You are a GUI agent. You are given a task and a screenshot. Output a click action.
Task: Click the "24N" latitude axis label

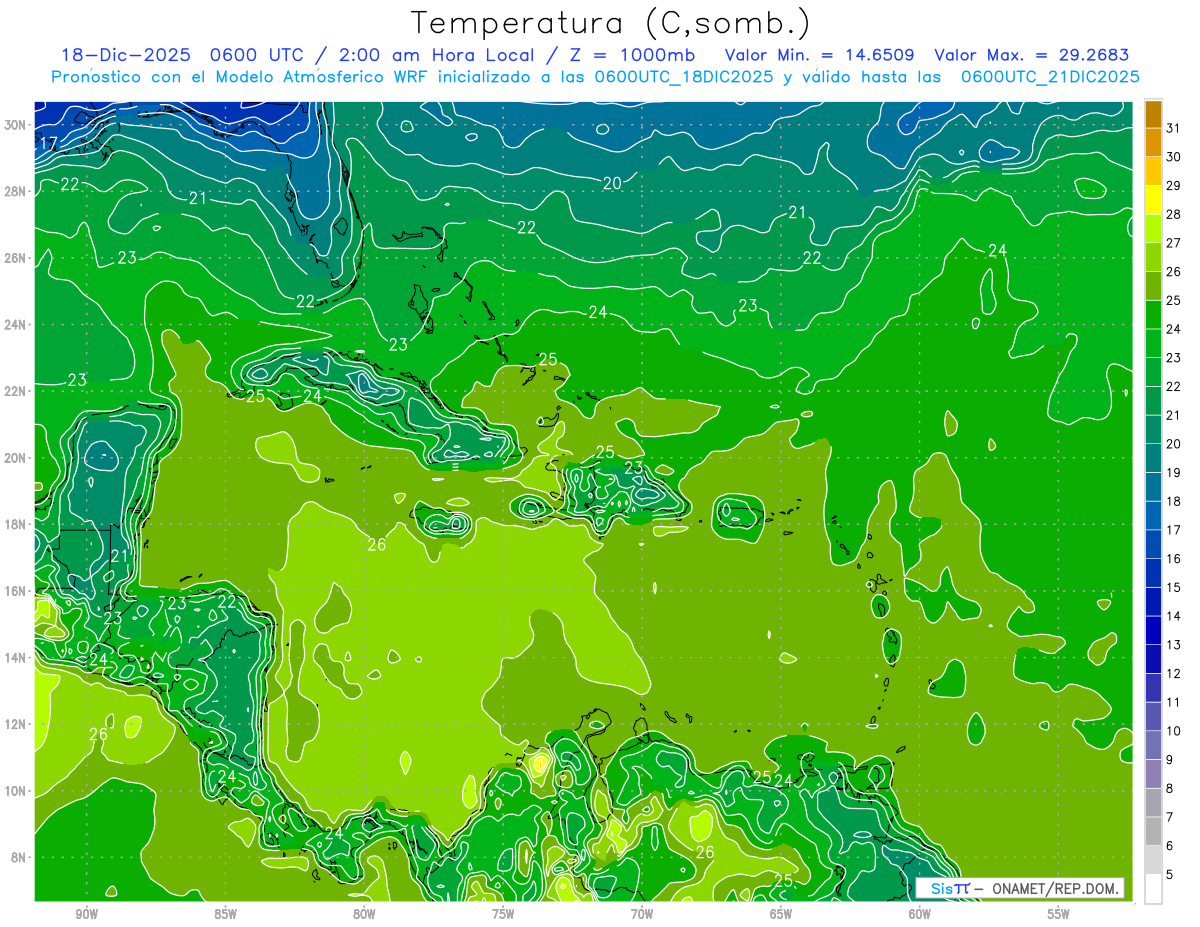coord(15,325)
